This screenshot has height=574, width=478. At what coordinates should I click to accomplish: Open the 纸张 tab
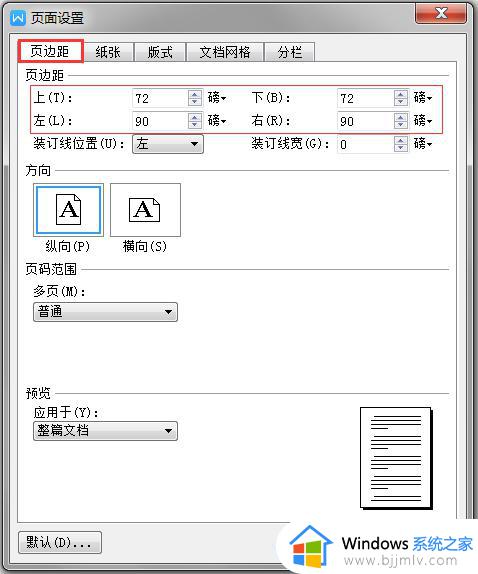click(x=108, y=52)
